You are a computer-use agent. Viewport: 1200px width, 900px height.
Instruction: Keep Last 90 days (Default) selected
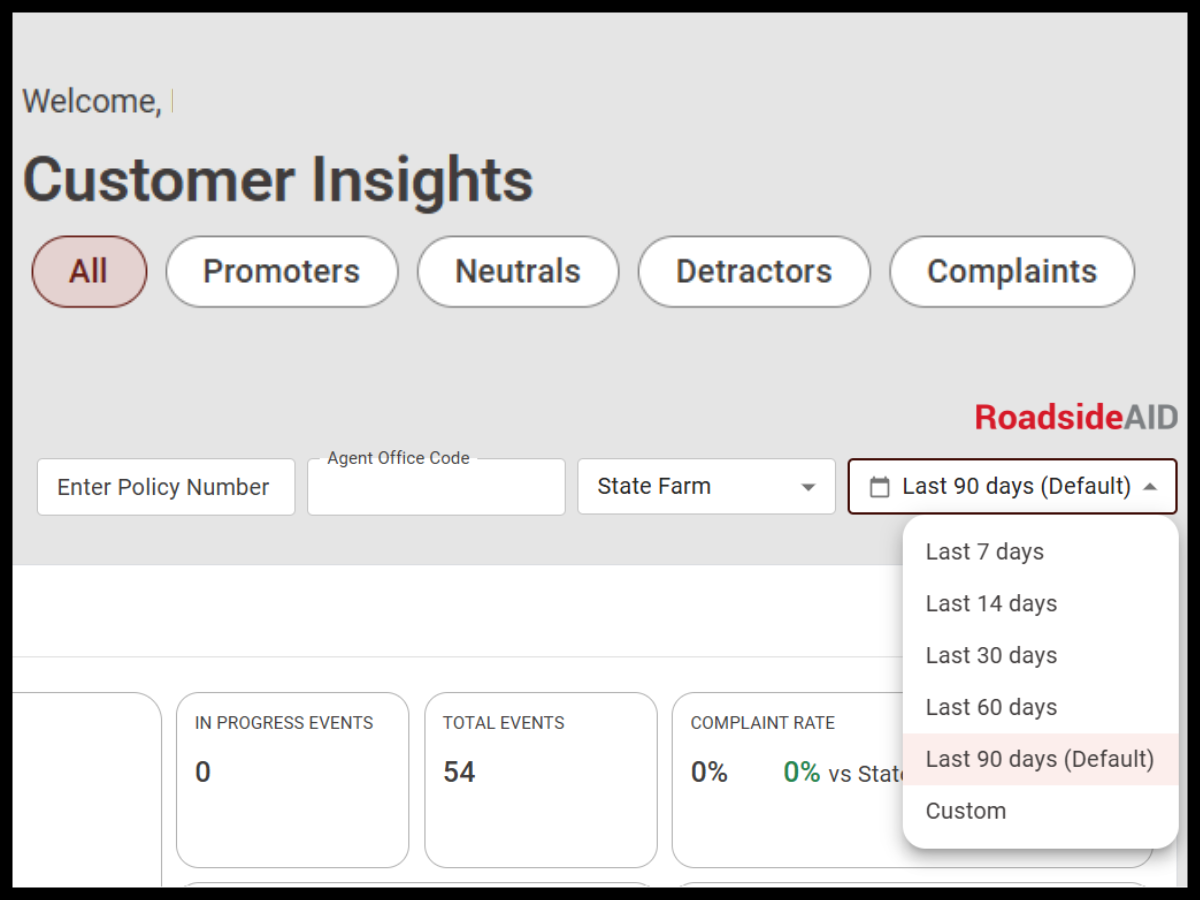click(1040, 759)
